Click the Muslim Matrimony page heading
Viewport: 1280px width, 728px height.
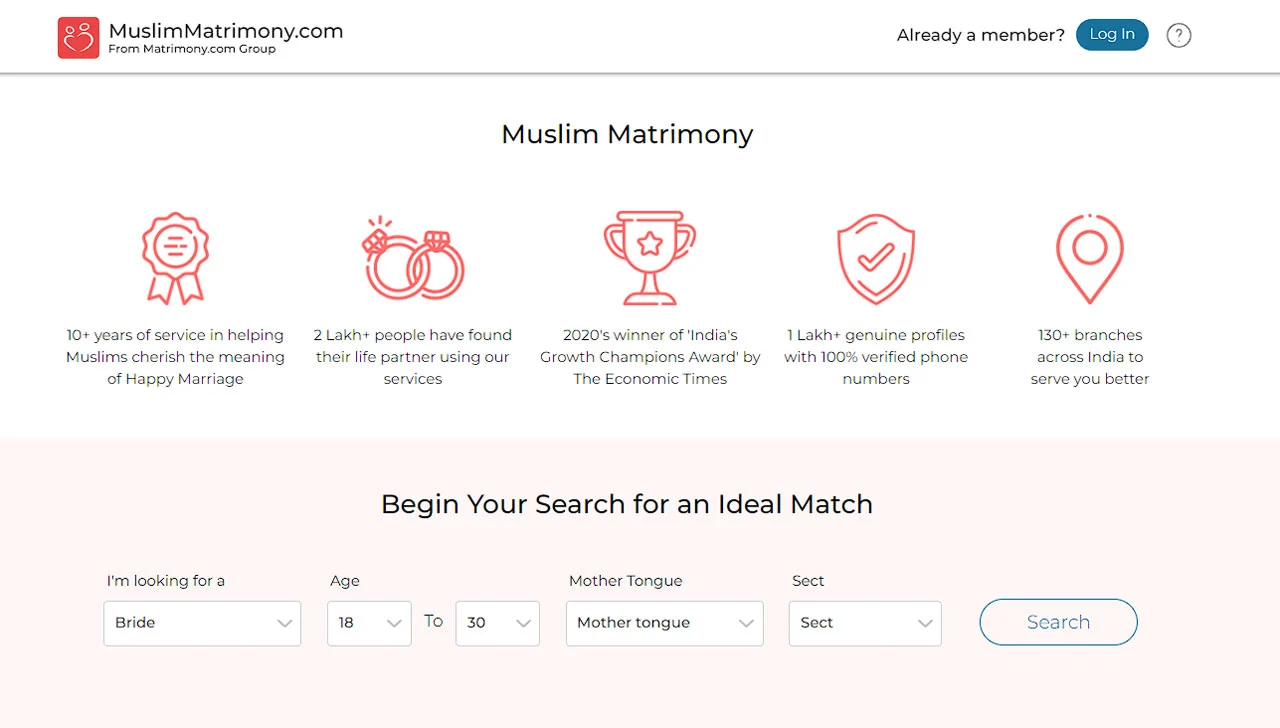(627, 134)
